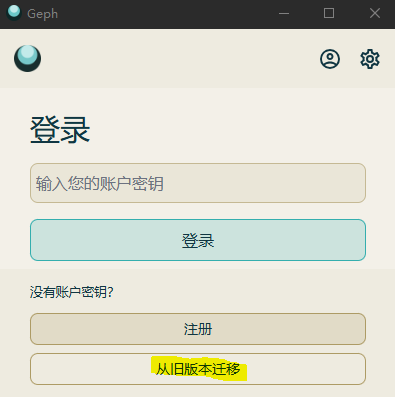Image resolution: width=395 pixels, height=397 pixels.
Task: Place cursor in the account secret key box
Action: (198, 183)
